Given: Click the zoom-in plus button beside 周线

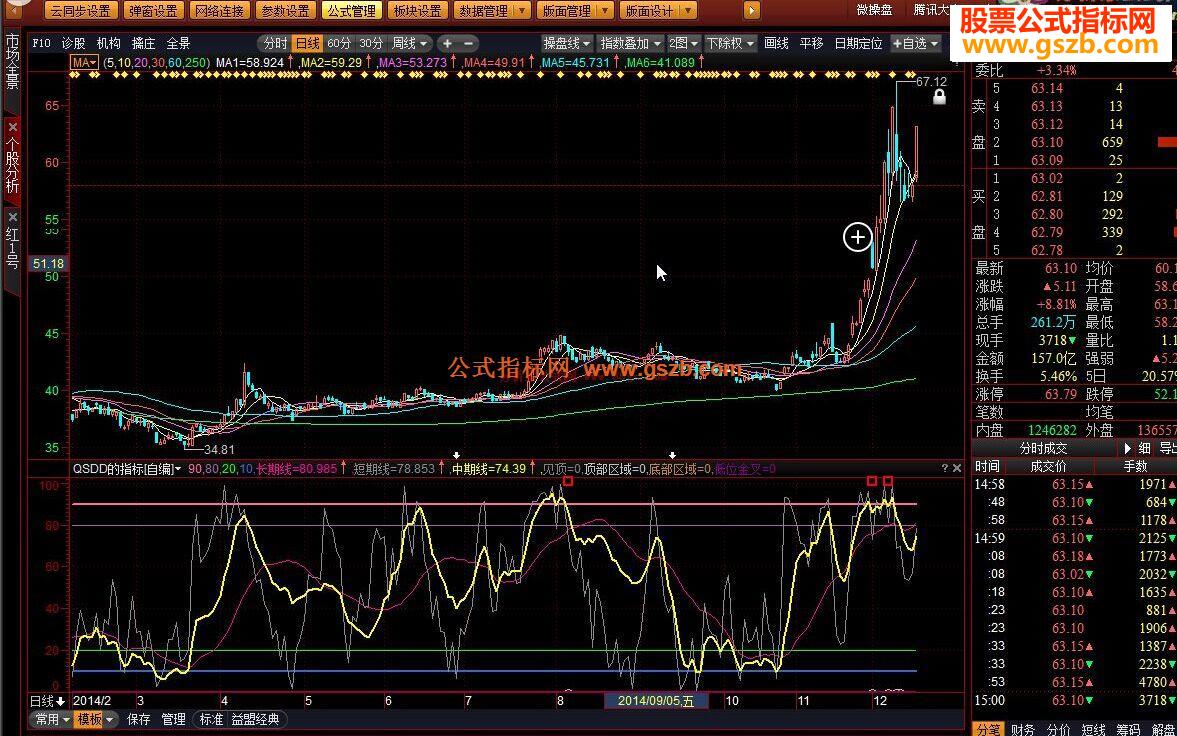Looking at the screenshot, I should point(447,44).
